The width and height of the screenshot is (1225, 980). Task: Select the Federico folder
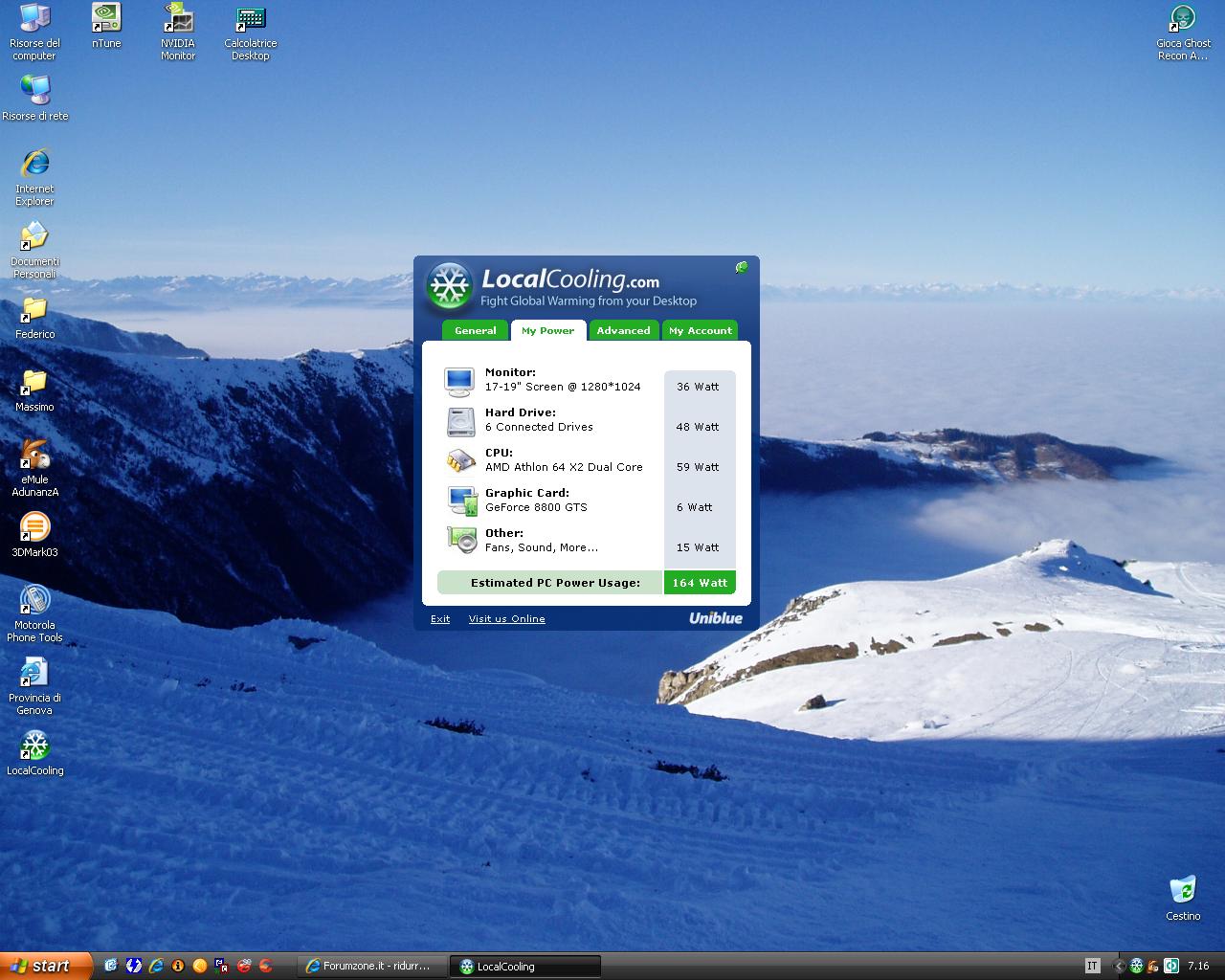coord(34,318)
